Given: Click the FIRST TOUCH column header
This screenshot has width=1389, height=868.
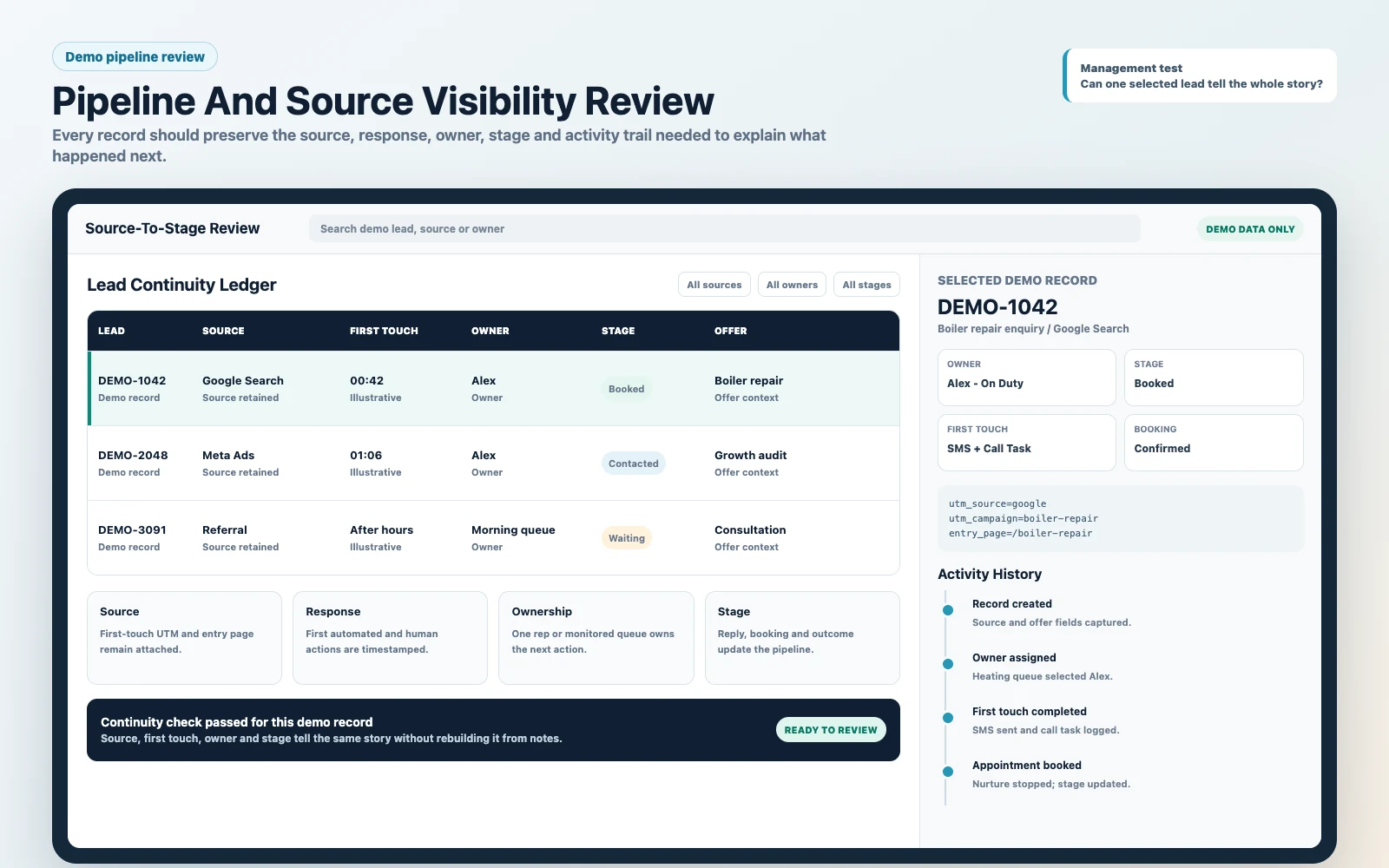Looking at the screenshot, I should tap(384, 331).
